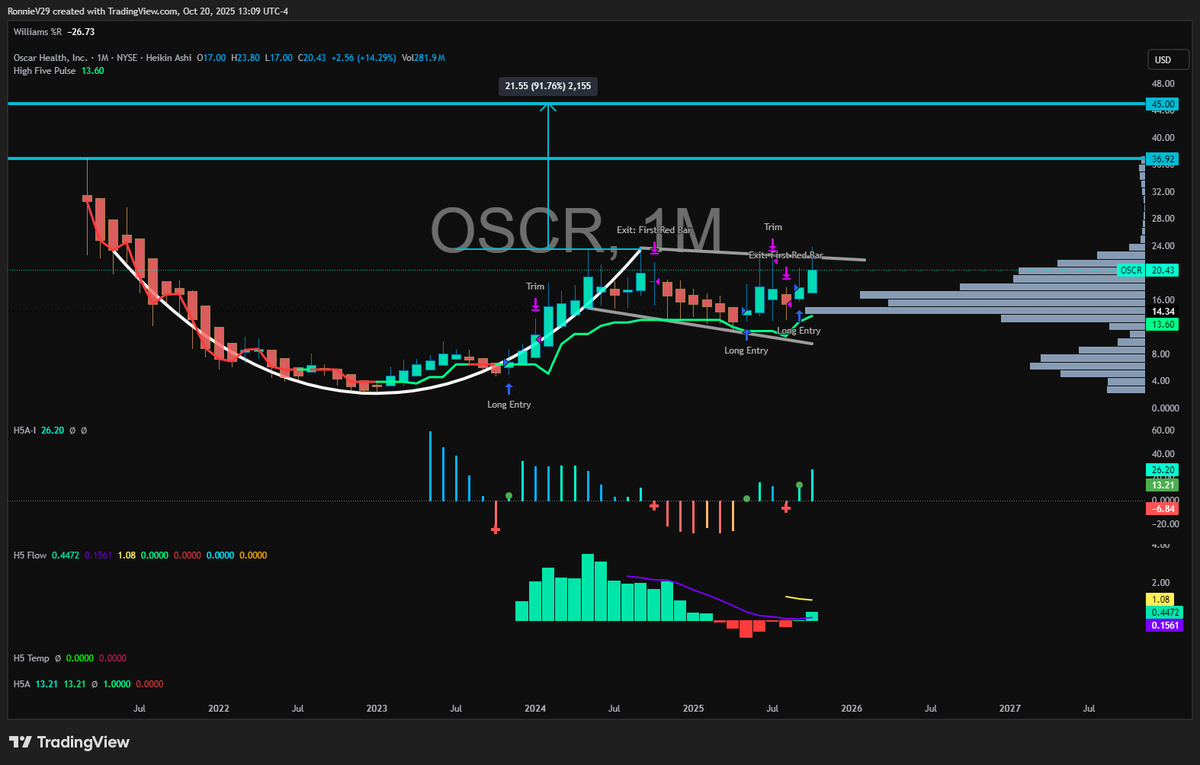Click the 2025 label on time axis
This screenshot has width=1200, height=765.
click(x=693, y=708)
